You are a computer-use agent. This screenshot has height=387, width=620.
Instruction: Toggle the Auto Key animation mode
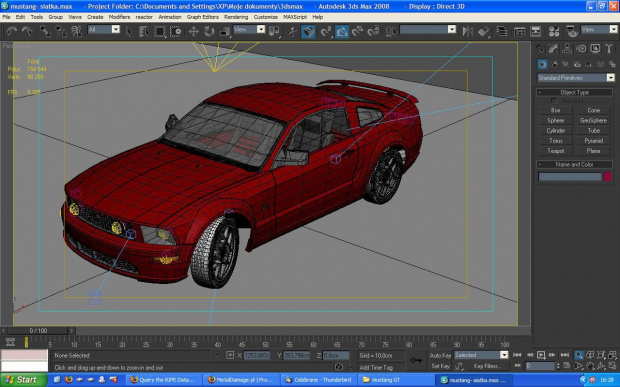tap(440, 355)
